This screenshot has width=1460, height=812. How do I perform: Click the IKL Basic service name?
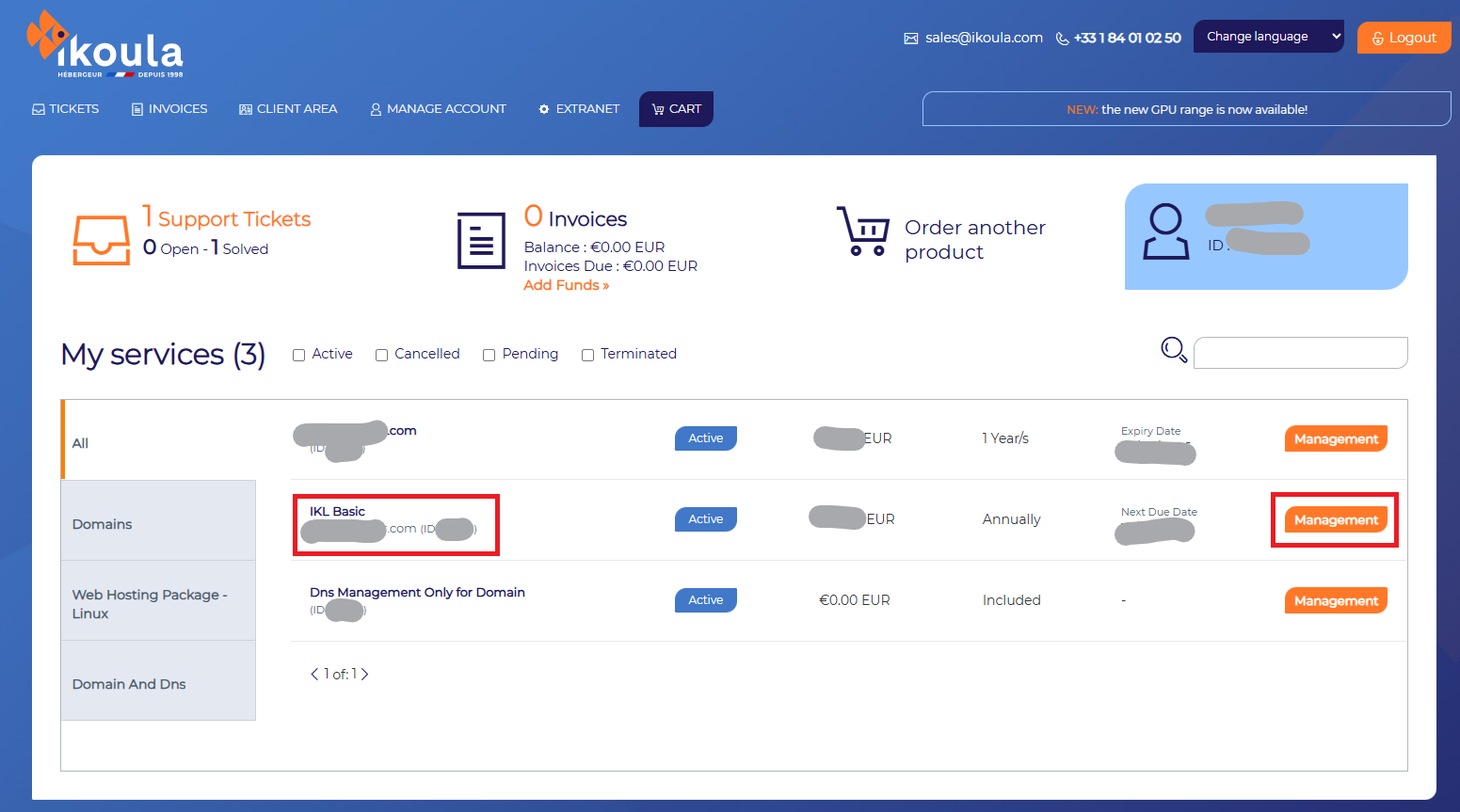click(x=337, y=511)
